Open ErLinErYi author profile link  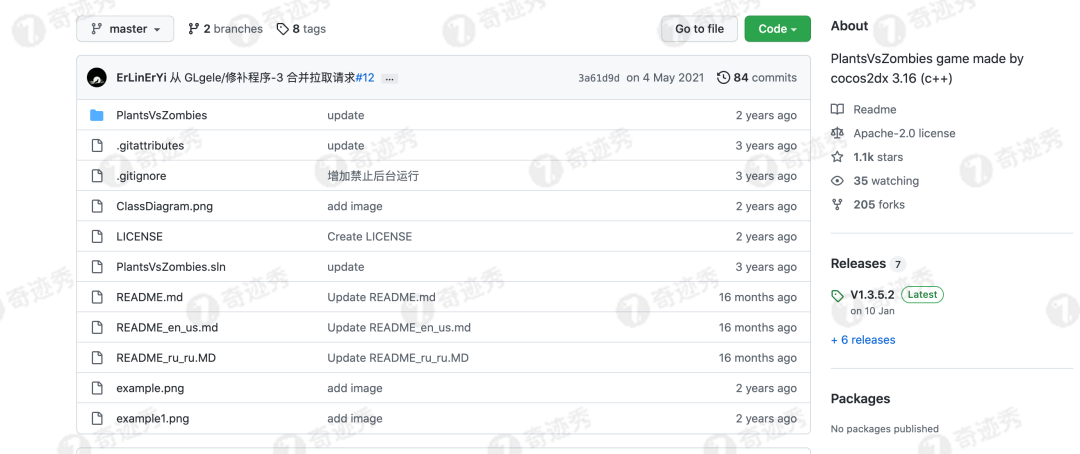pyautogui.click(x=141, y=78)
